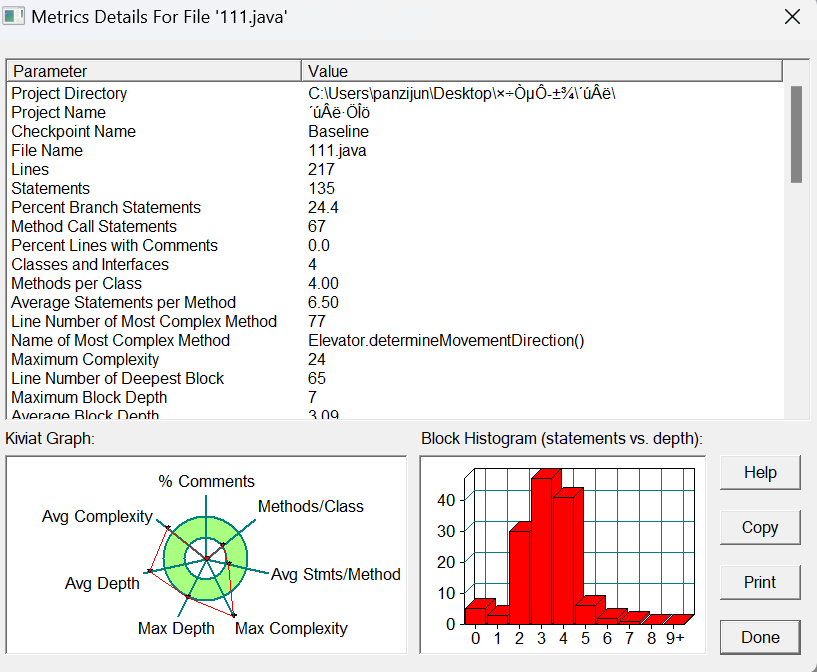Click the Parameter column header

click(x=154, y=71)
